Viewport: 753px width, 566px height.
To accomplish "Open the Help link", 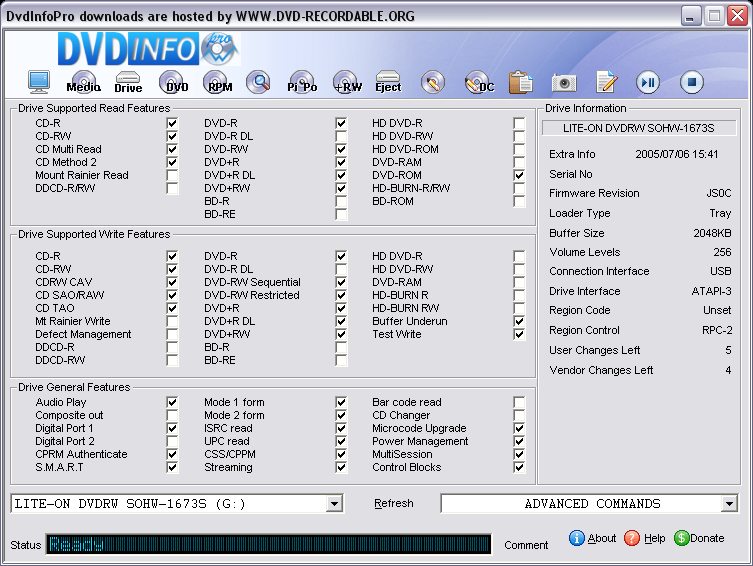I will point(655,538).
